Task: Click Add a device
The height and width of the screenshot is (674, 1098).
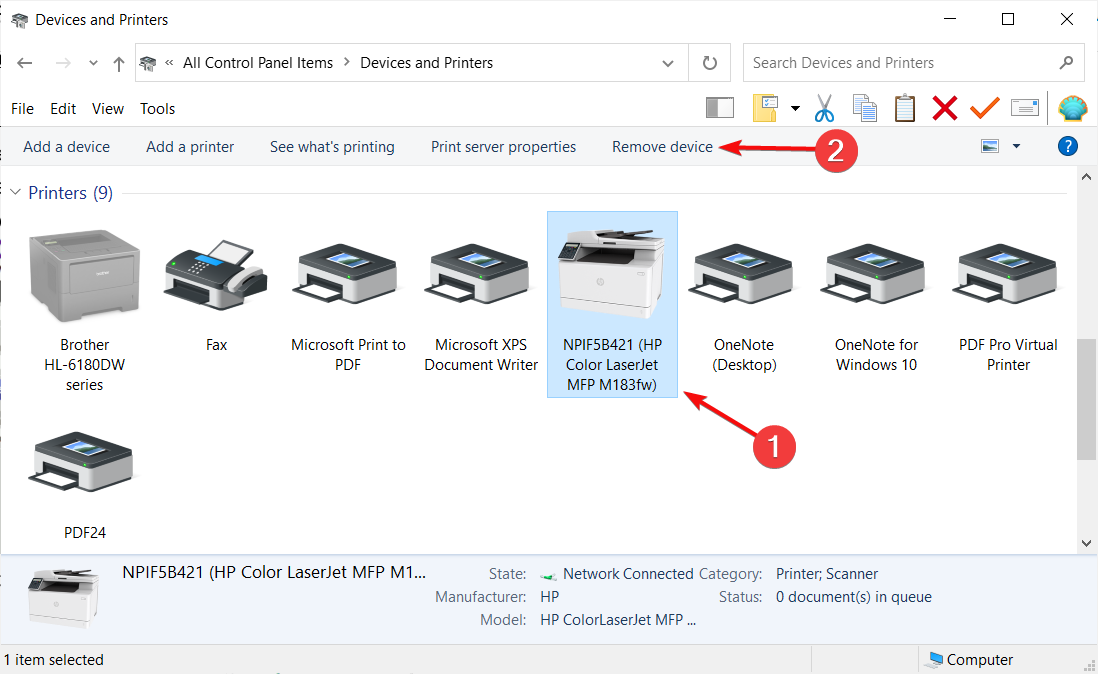Action: click(x=67, y=147)
